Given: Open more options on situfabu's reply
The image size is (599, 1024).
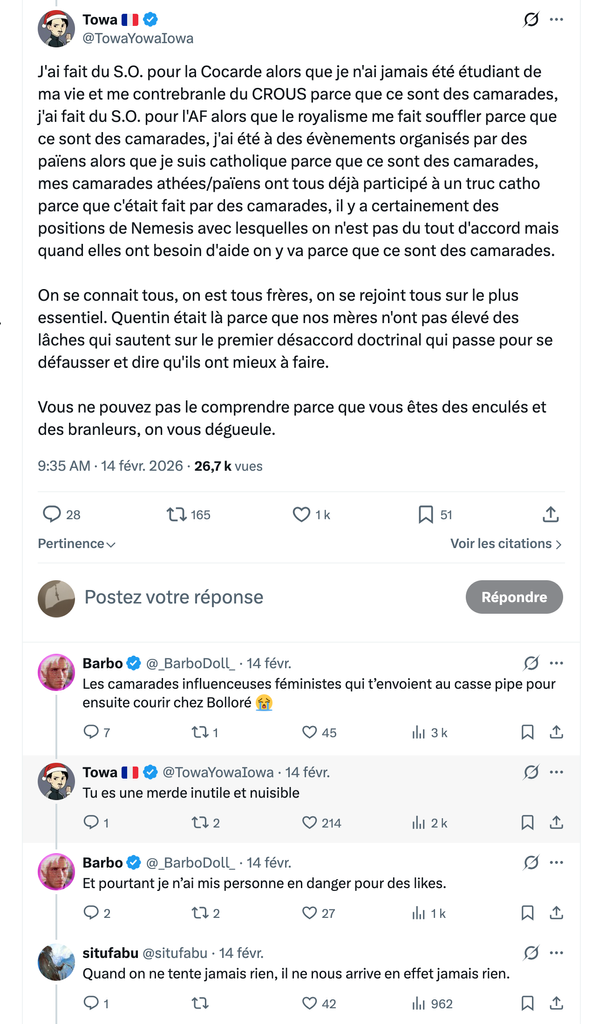Looking at the screenshot, I should click(x=557, y=953).
